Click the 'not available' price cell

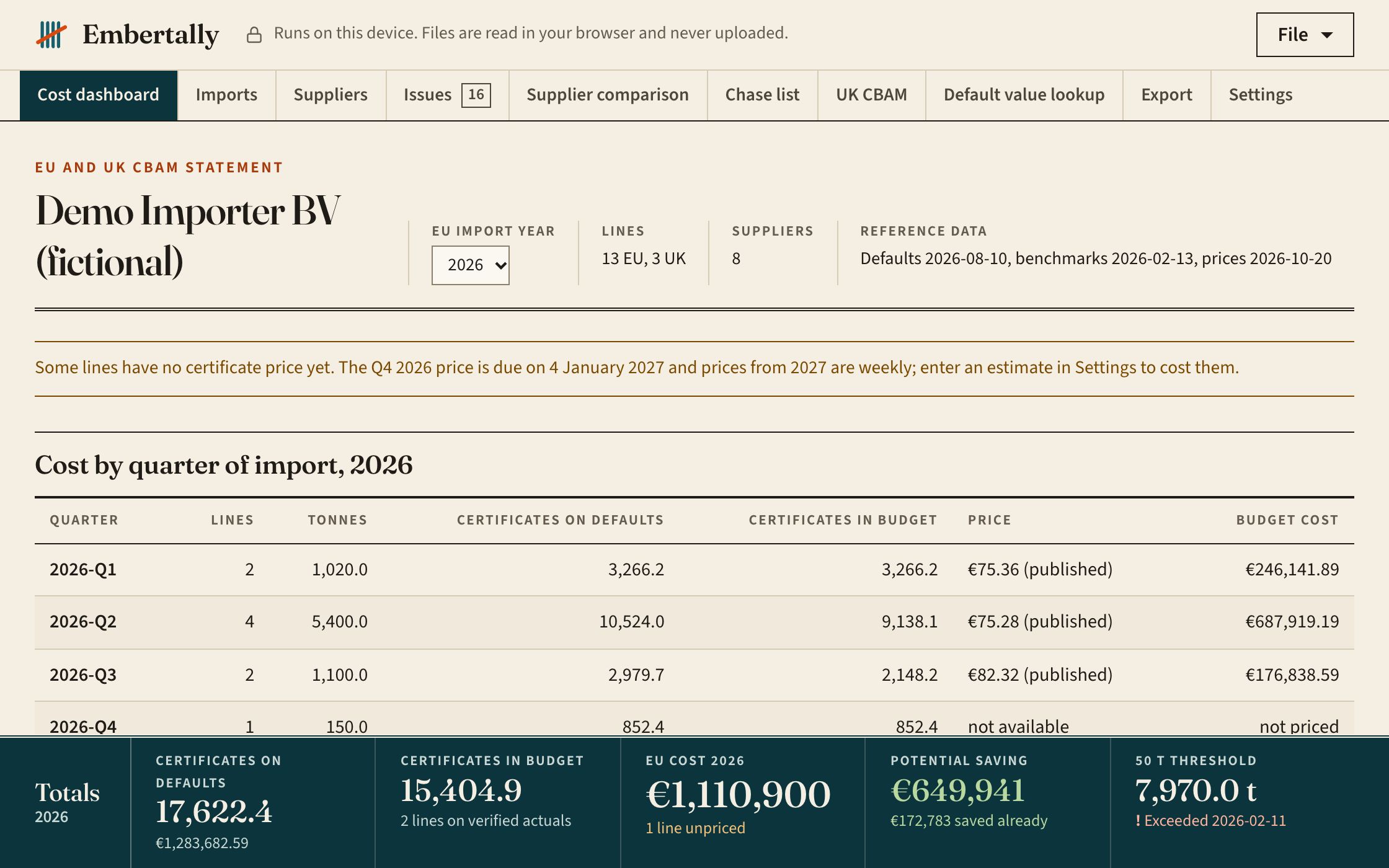[1018, 727]
